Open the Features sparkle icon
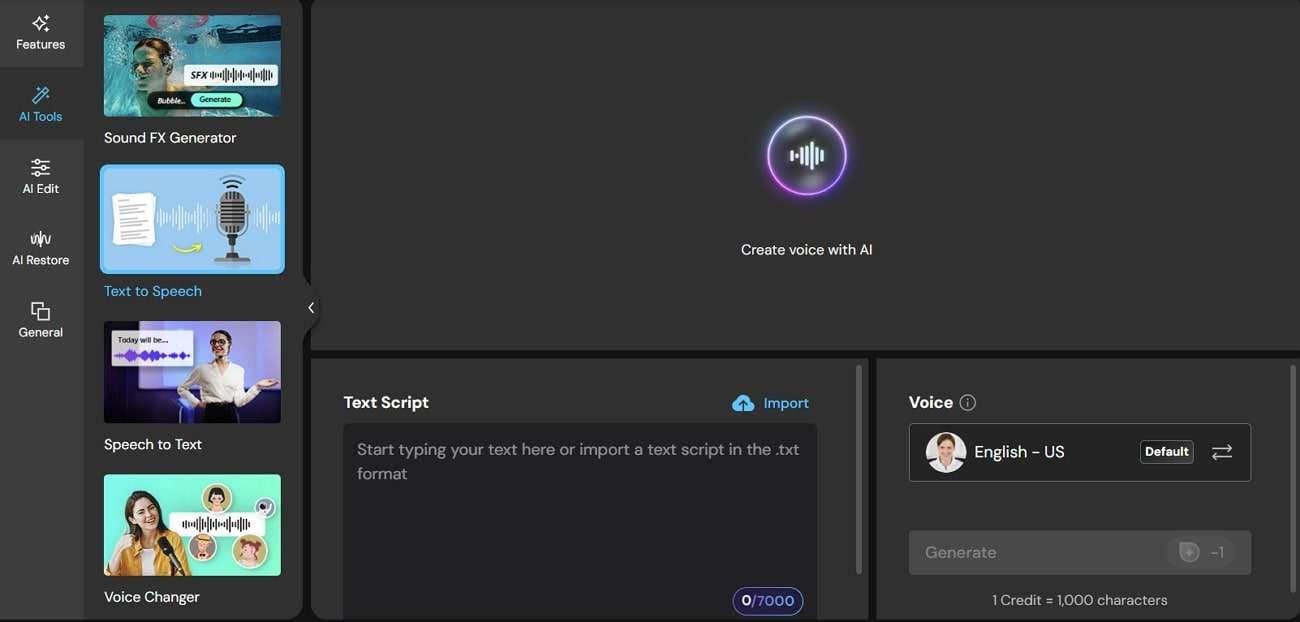Image resolution: width=1300 pixels, height=622 pixels. point(41,23)
